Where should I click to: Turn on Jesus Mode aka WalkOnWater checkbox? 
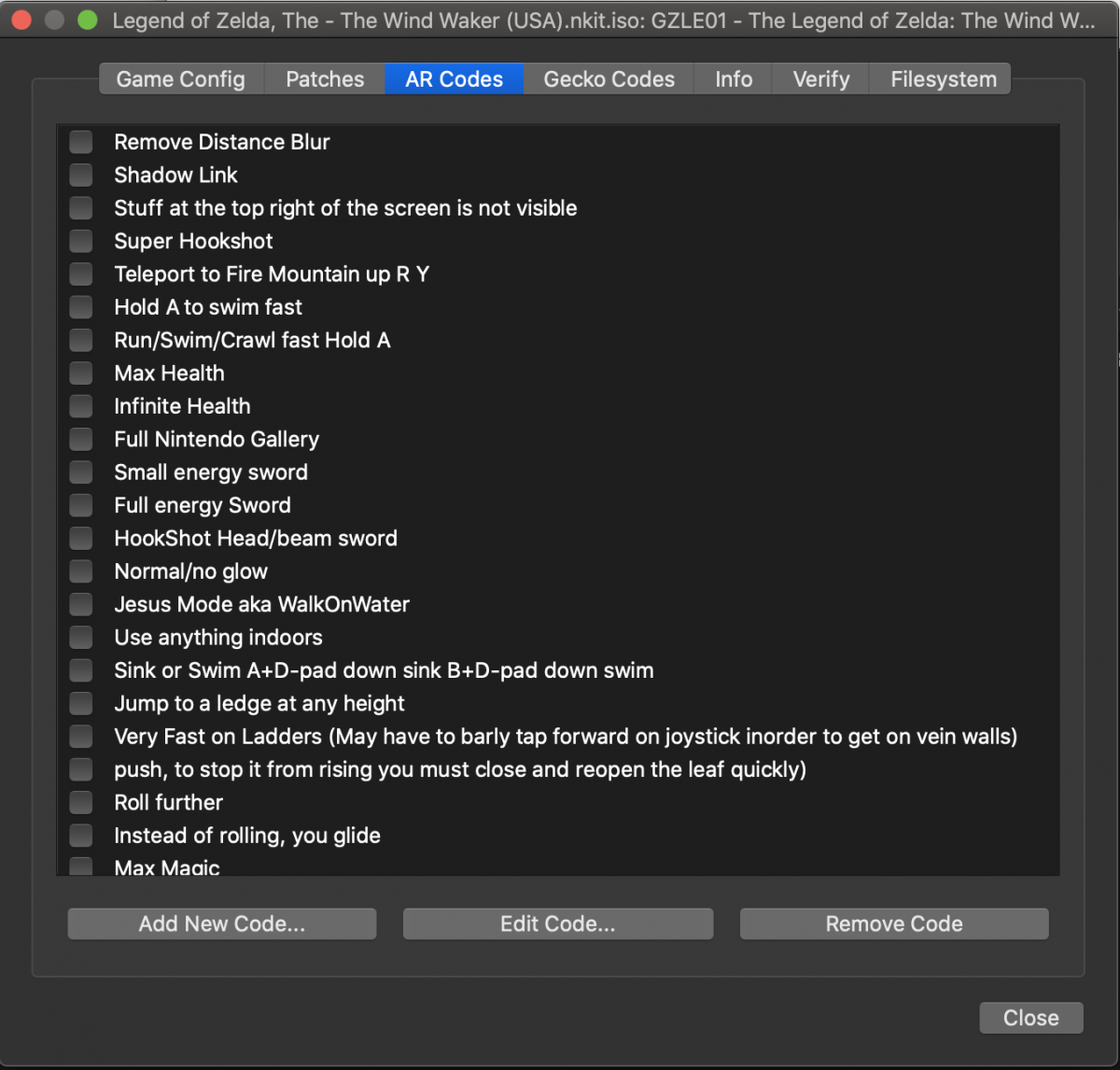click(81, 604)
